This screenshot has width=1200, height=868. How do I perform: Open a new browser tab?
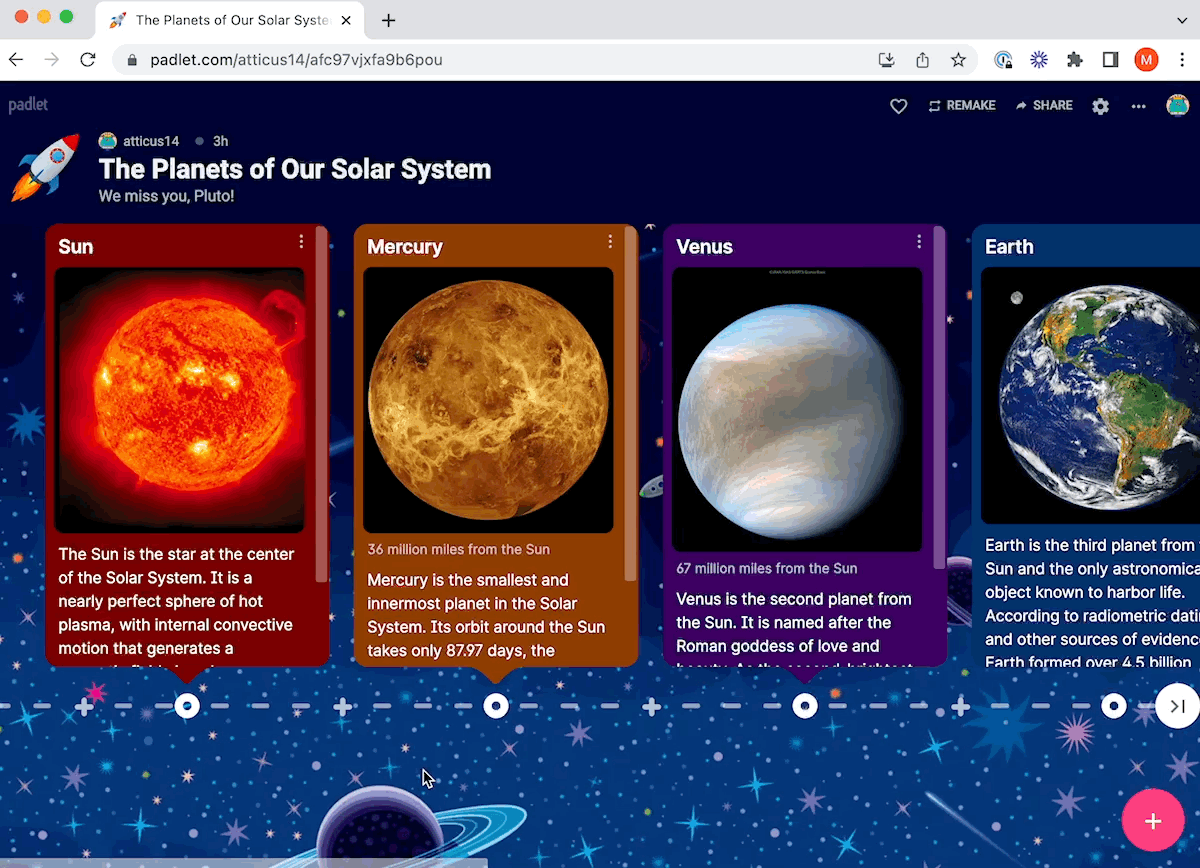[x=389, y=20]
